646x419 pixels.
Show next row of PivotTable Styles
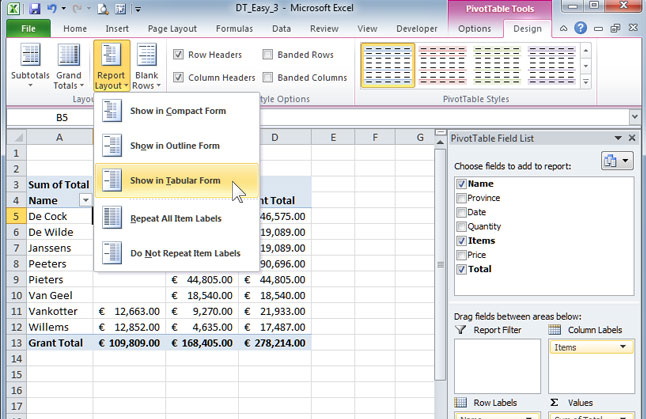click(586, 66)
